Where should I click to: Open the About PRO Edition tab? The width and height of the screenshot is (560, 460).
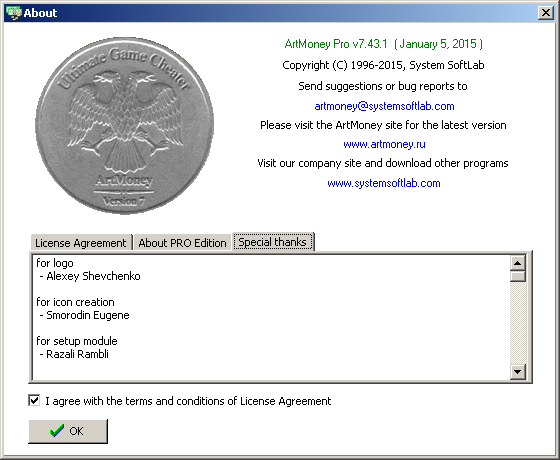pos(182,243)
